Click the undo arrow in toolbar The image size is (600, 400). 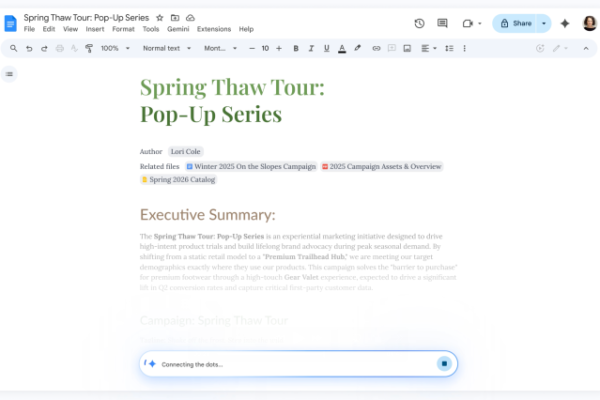point(29,48)
